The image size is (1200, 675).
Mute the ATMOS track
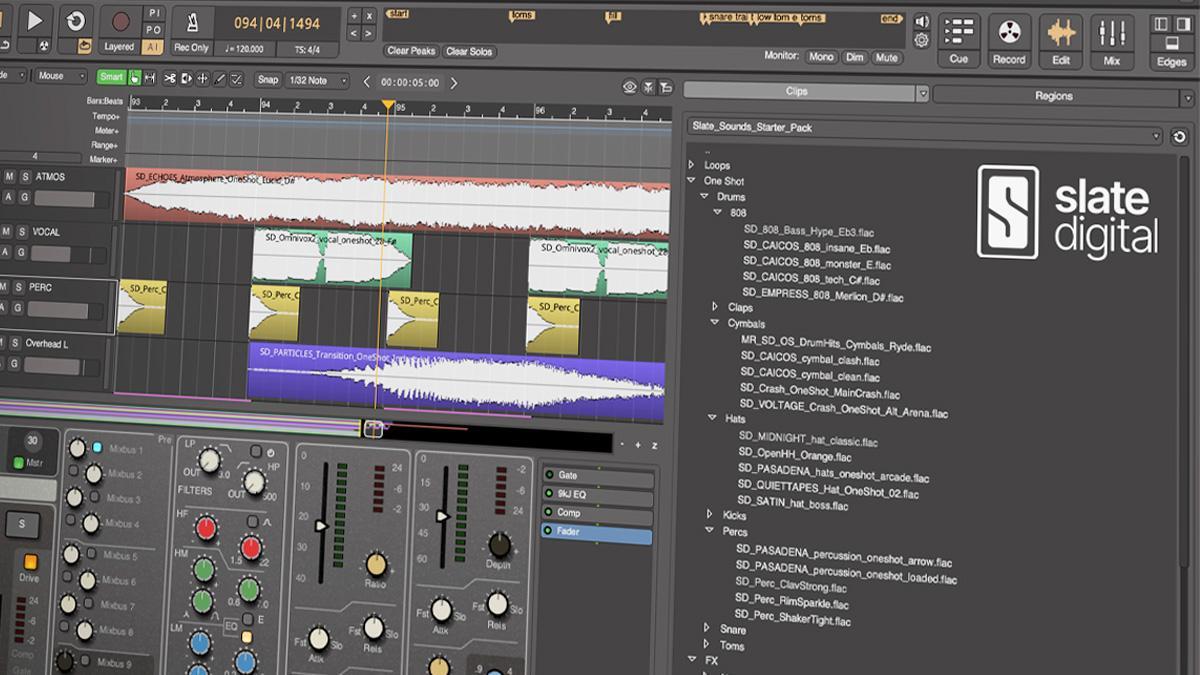coord(9,177)
